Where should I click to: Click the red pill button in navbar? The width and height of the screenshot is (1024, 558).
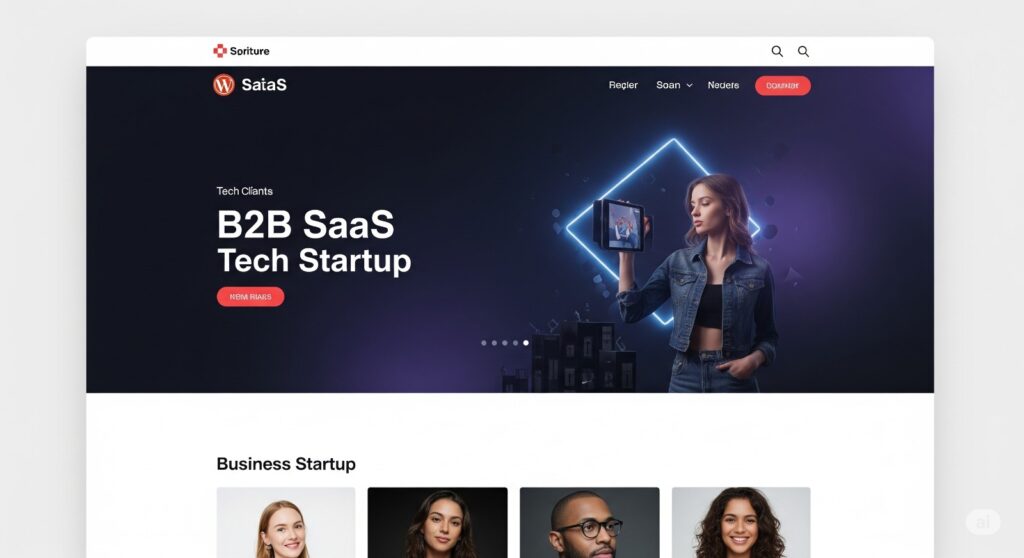tap(783, 86)
